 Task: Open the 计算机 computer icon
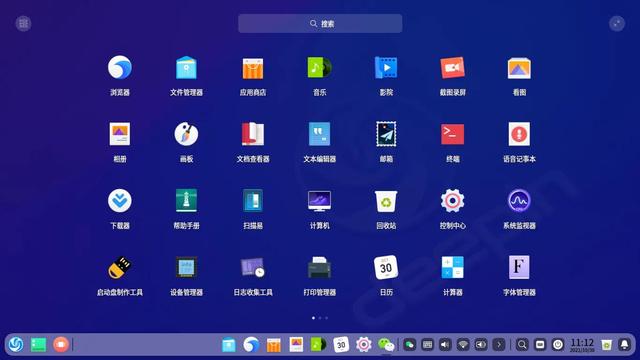pos(320,201)
